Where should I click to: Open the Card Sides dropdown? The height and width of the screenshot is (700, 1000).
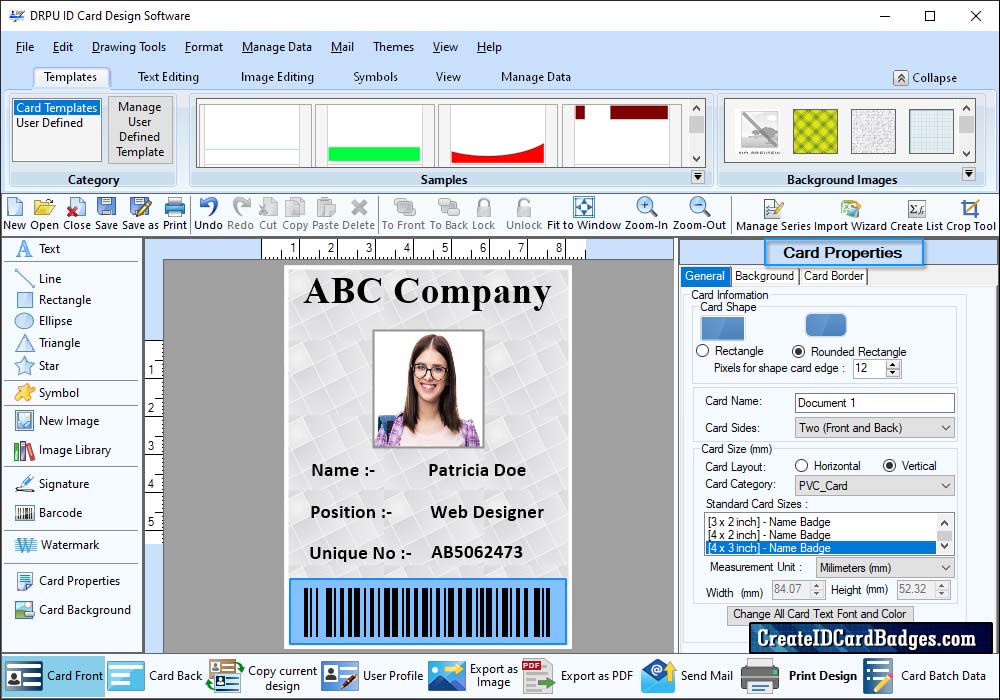pyautogui.click(x=874, y=428)
